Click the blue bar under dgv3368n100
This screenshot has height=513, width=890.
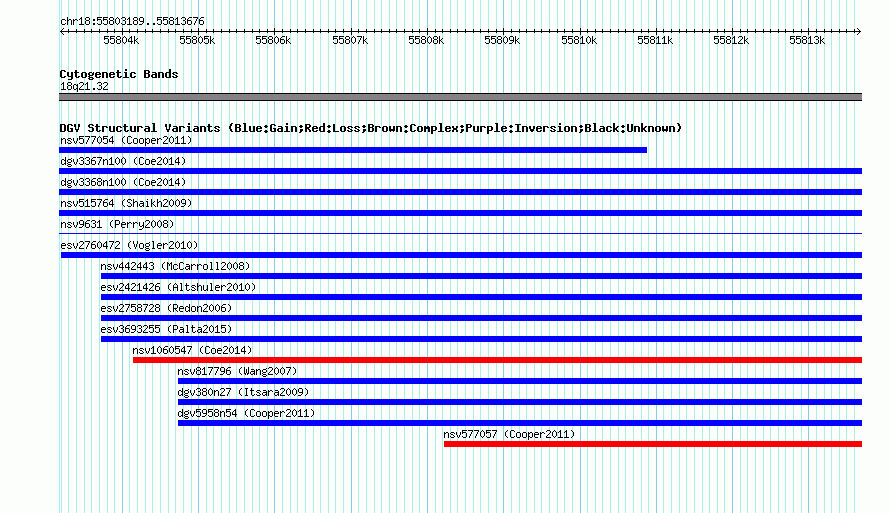(460, 192)
